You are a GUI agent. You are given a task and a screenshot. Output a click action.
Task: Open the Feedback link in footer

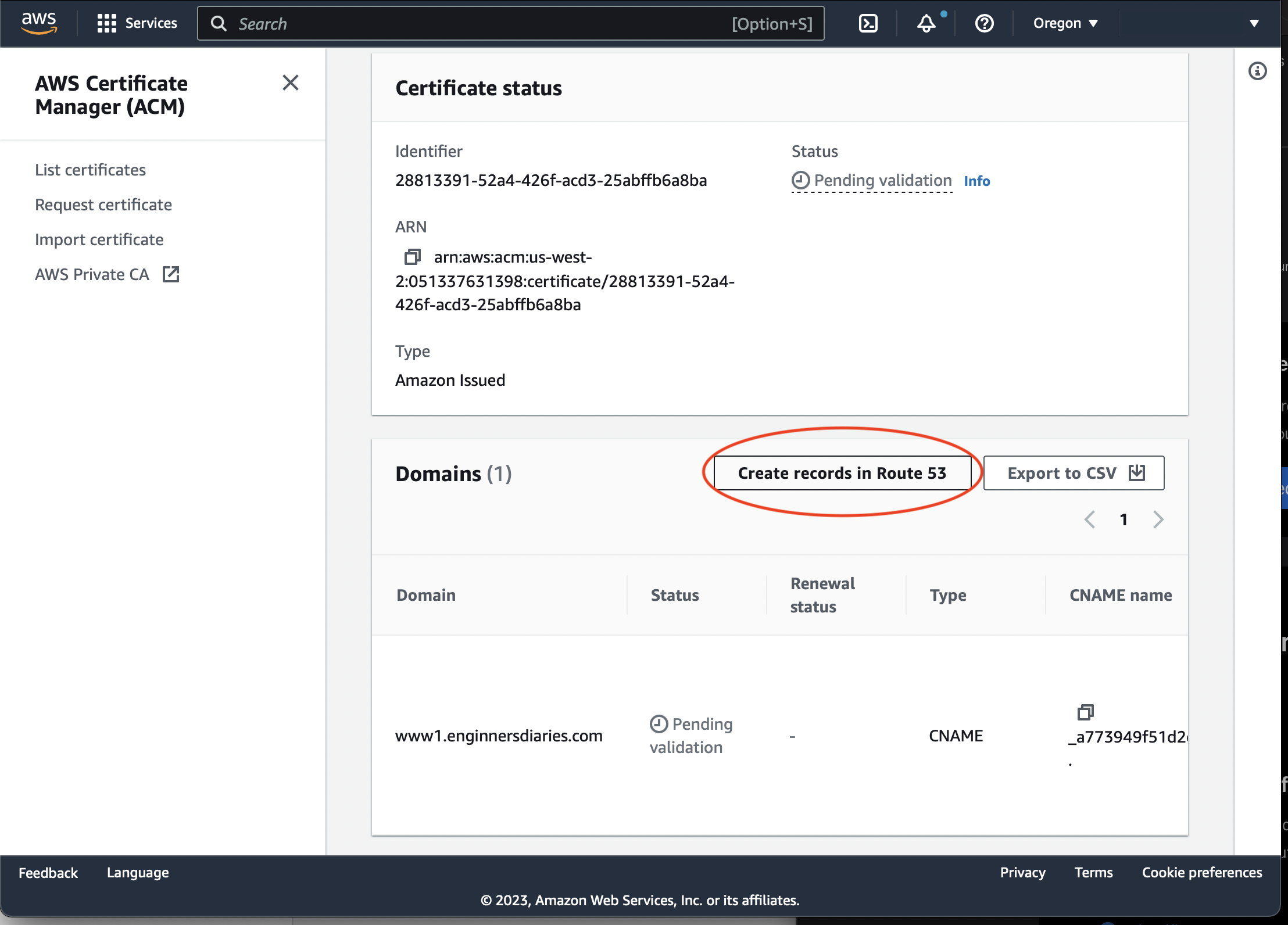(x=48, y=873)
